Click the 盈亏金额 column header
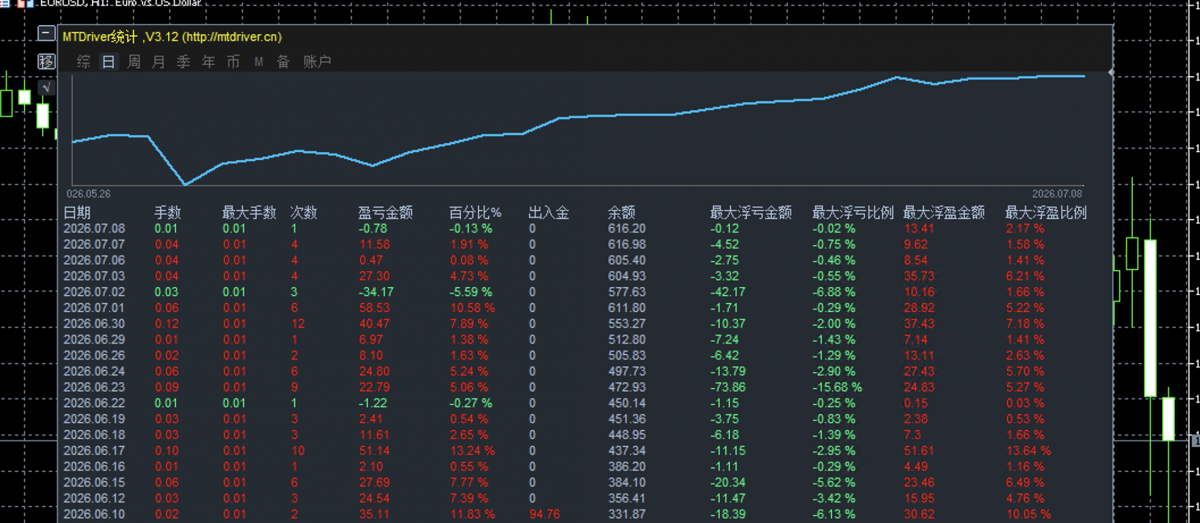The image size is (1200, 523). [386, 213]
